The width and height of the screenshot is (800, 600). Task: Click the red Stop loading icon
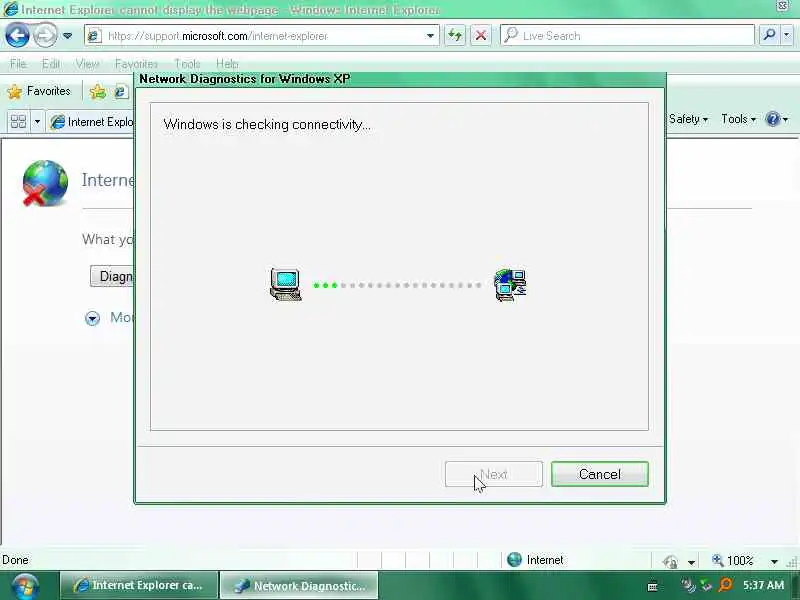pyautogui.click(x=481, y=36)
